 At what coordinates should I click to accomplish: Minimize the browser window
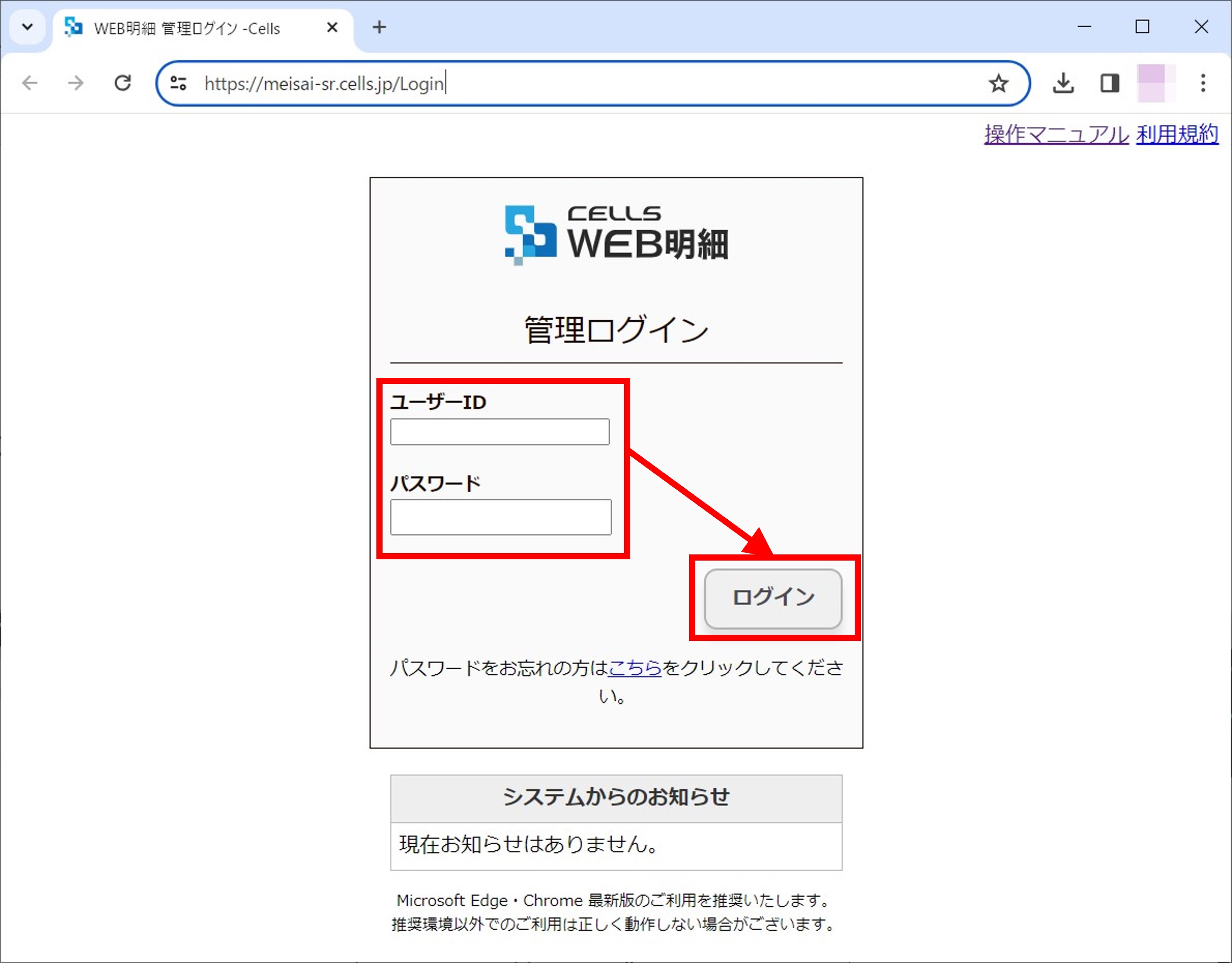[1084, 26]
